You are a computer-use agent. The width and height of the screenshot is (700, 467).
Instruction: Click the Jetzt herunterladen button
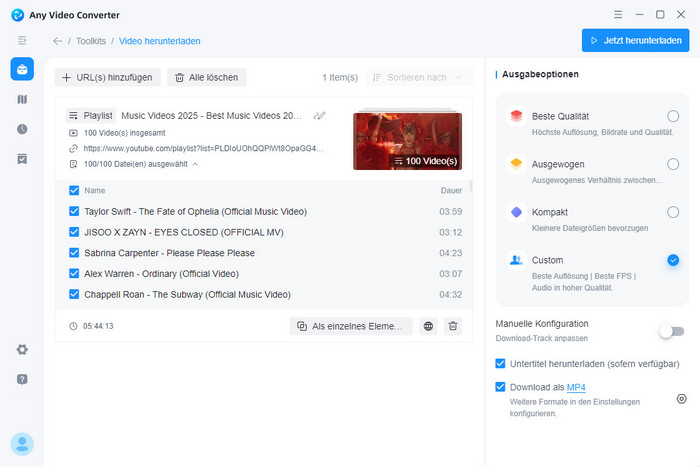coord(635,41)
